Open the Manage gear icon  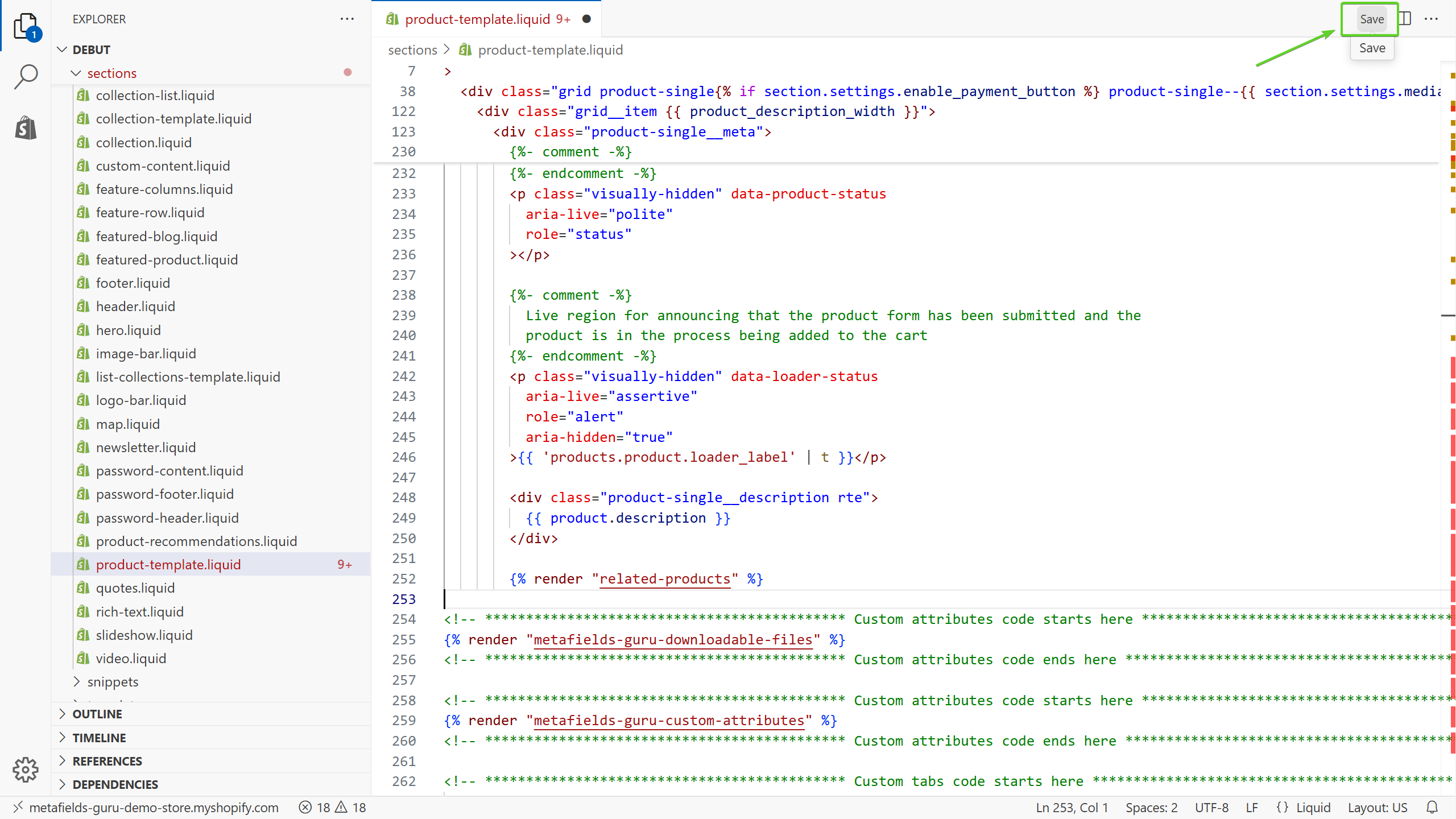[x=26, y=770]
